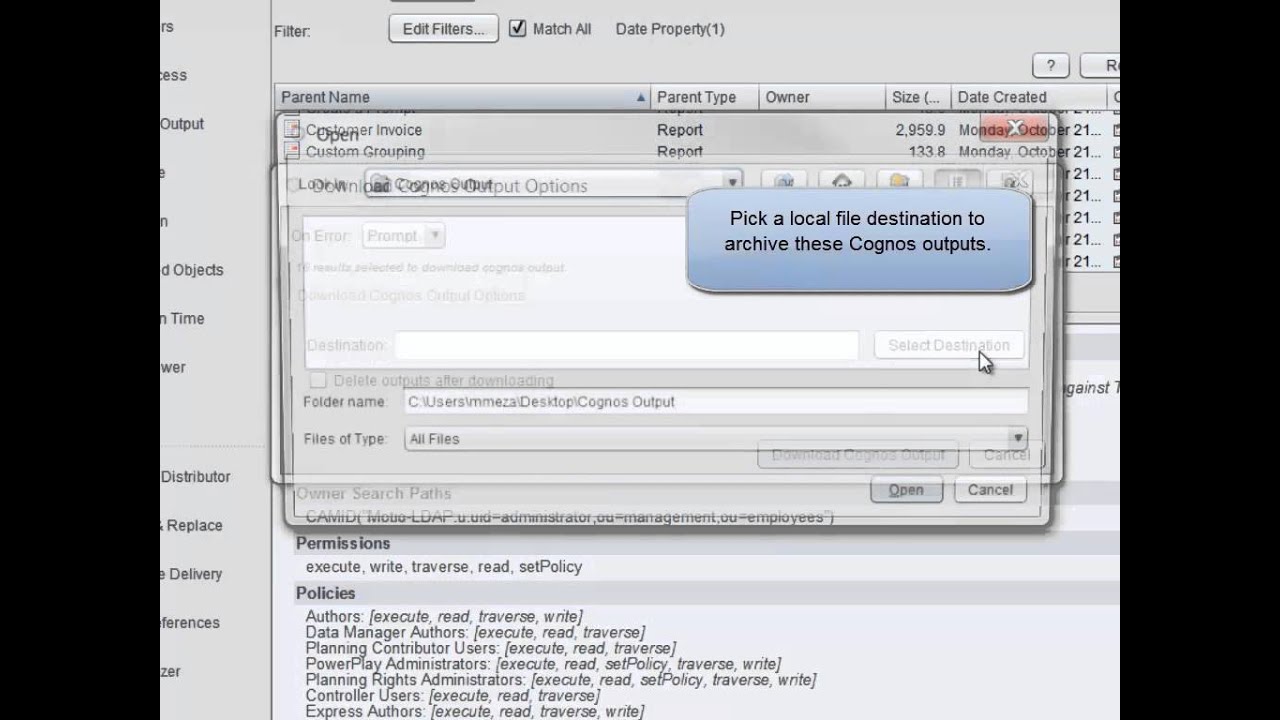
Task: Click the Planning Contributor Users policy line
Action: (491, 648)
